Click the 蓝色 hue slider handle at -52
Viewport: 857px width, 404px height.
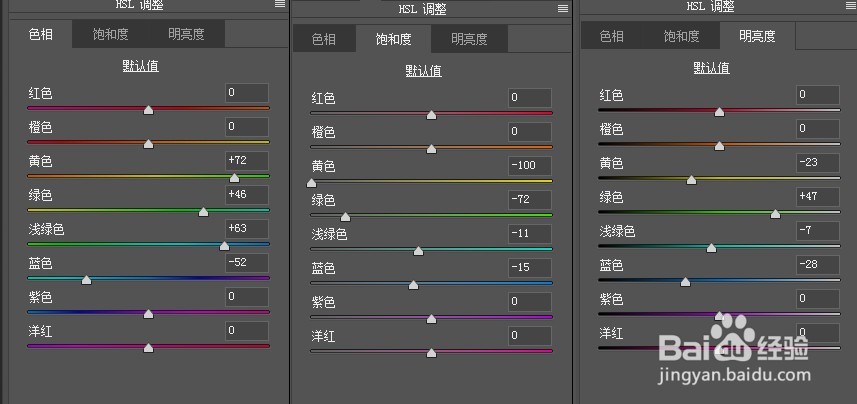86,280
